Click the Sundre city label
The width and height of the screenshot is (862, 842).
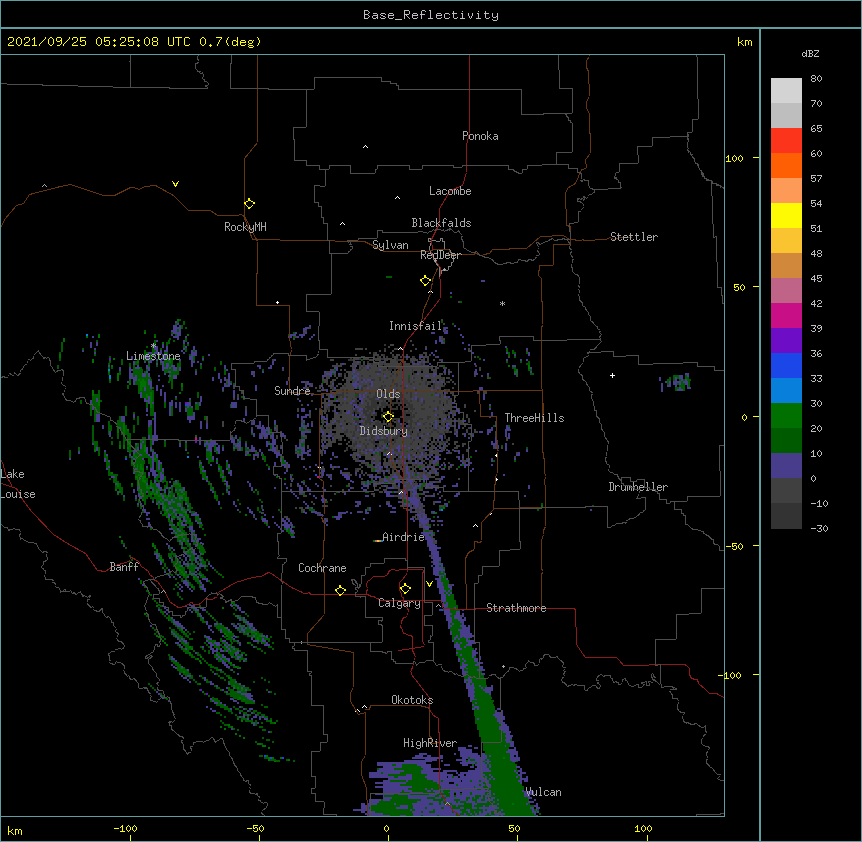coord(292,391)
